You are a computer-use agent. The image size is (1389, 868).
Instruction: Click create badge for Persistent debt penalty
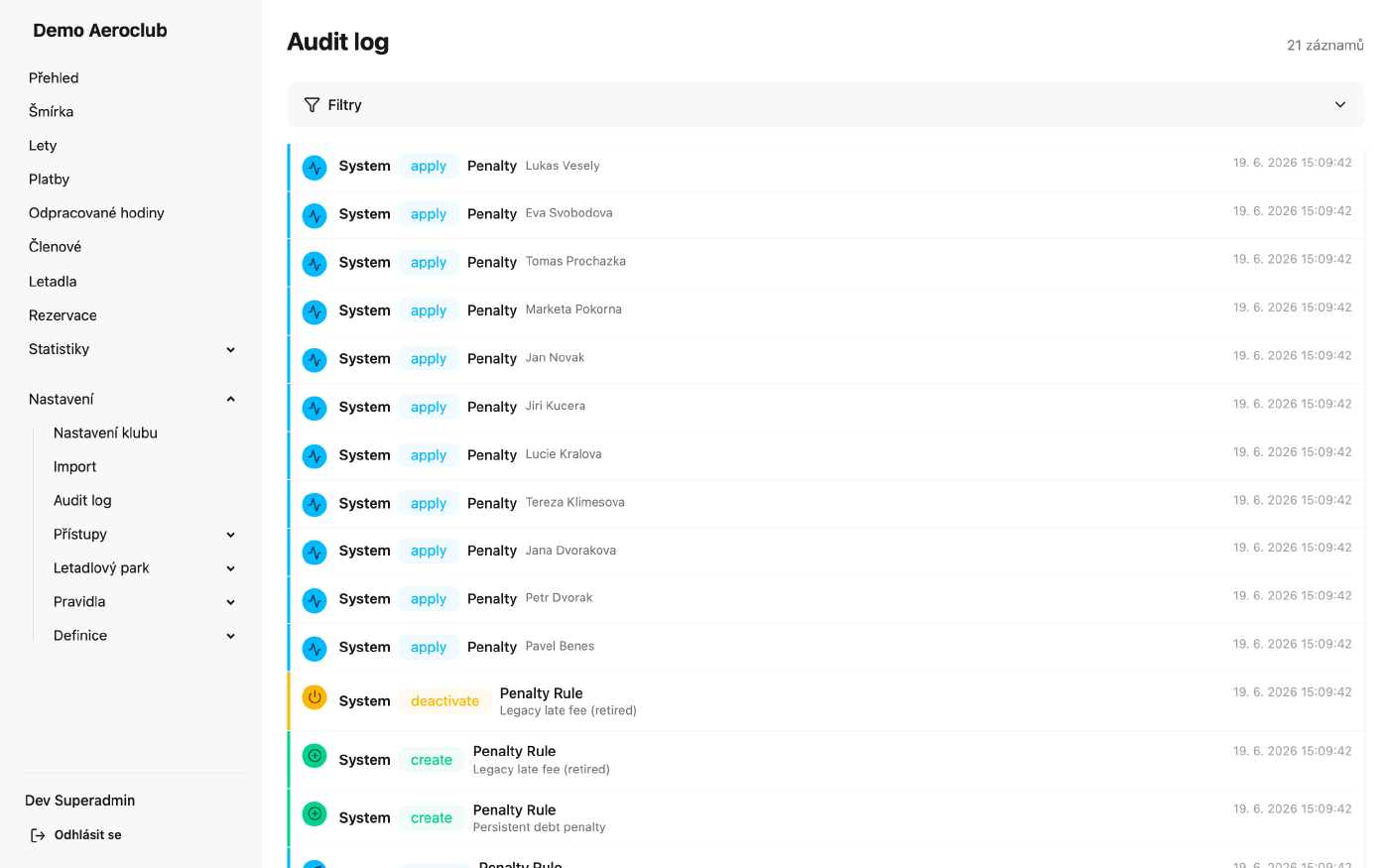coord(432,818)
